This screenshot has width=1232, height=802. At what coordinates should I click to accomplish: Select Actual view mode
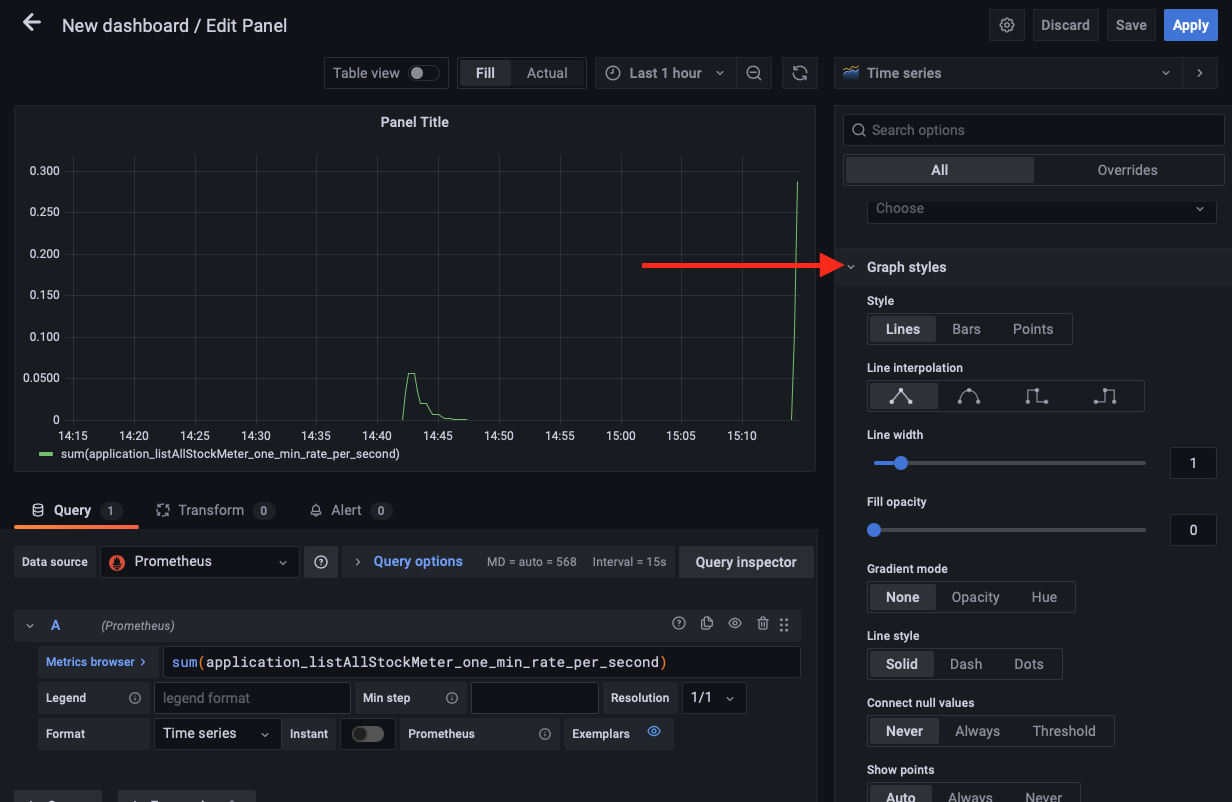click(547, 73)
